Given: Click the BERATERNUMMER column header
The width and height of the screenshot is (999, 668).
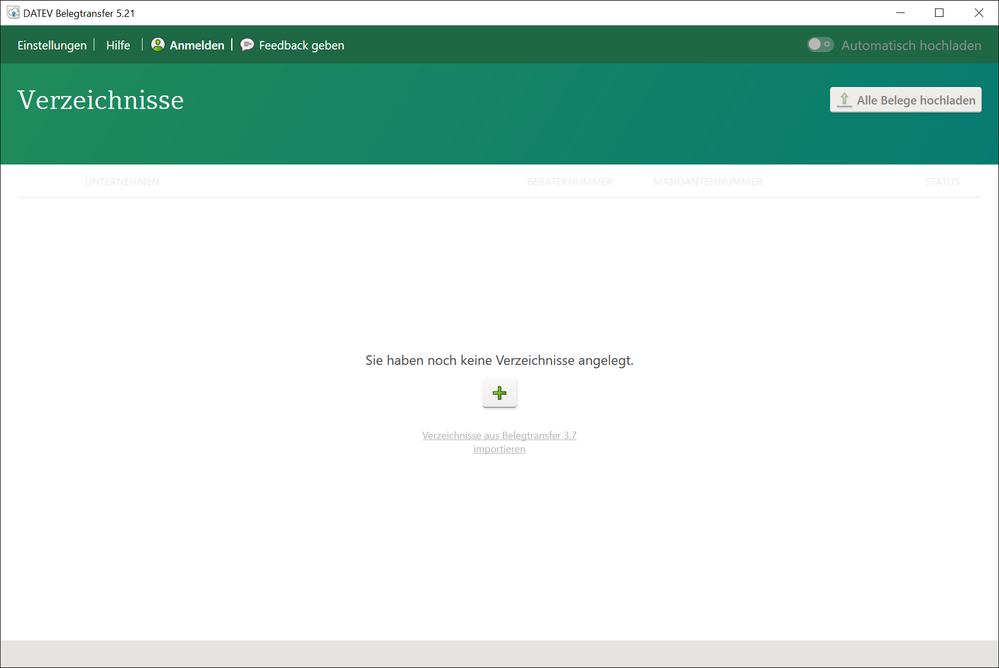Looking at the screenshot, I should [x=569, y=182].
